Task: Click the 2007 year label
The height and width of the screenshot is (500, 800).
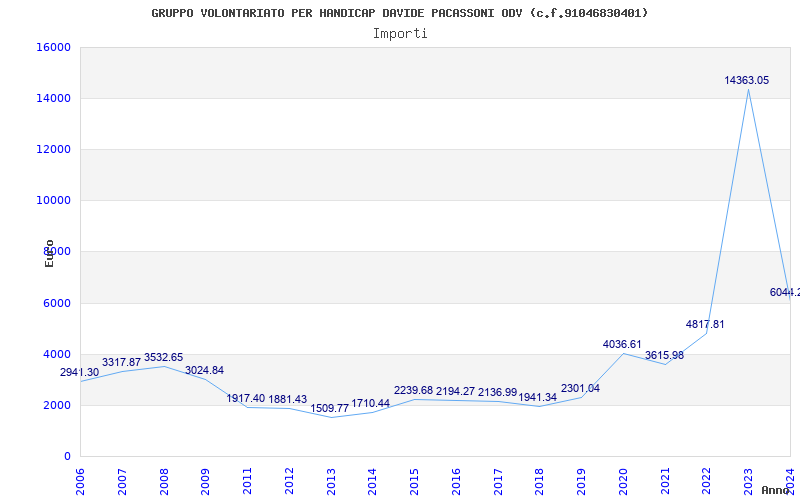Action: pyautogui.click(x=122, y=481)
